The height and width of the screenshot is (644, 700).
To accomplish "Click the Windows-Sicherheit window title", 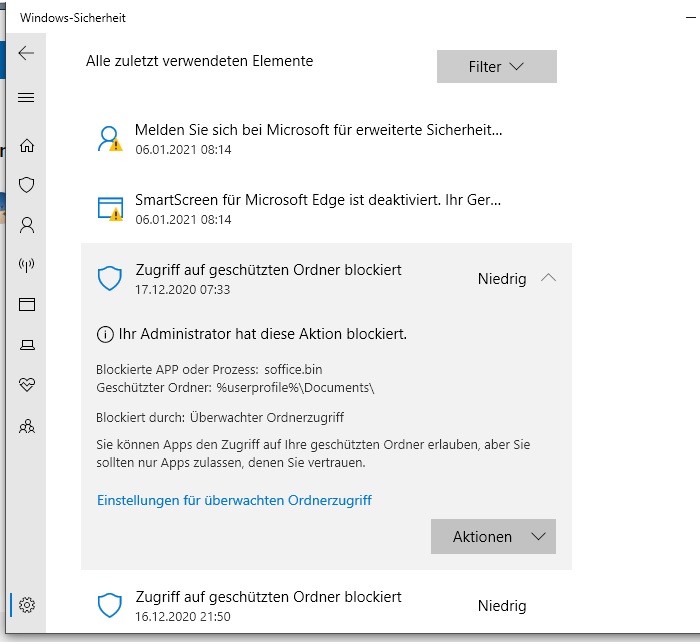I will (73, 18).
